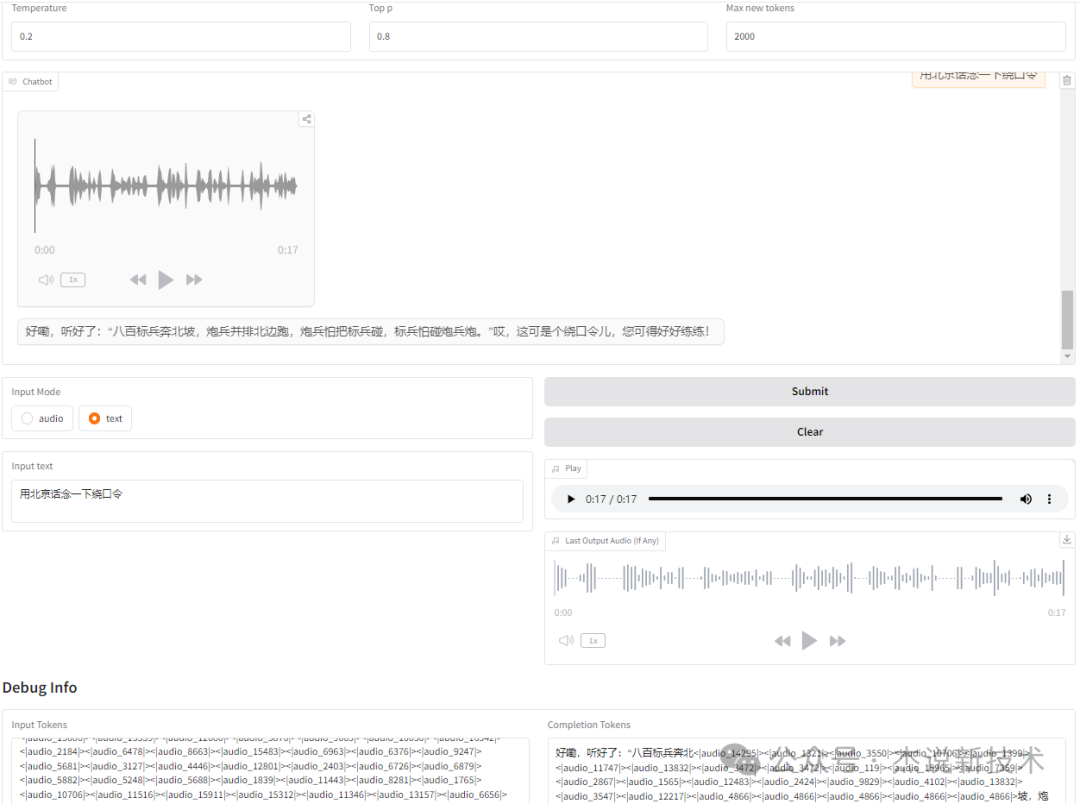The image size is (1080, 804).
Task: Click the chatbot scrollbar down arrow
Action: 1067,356
